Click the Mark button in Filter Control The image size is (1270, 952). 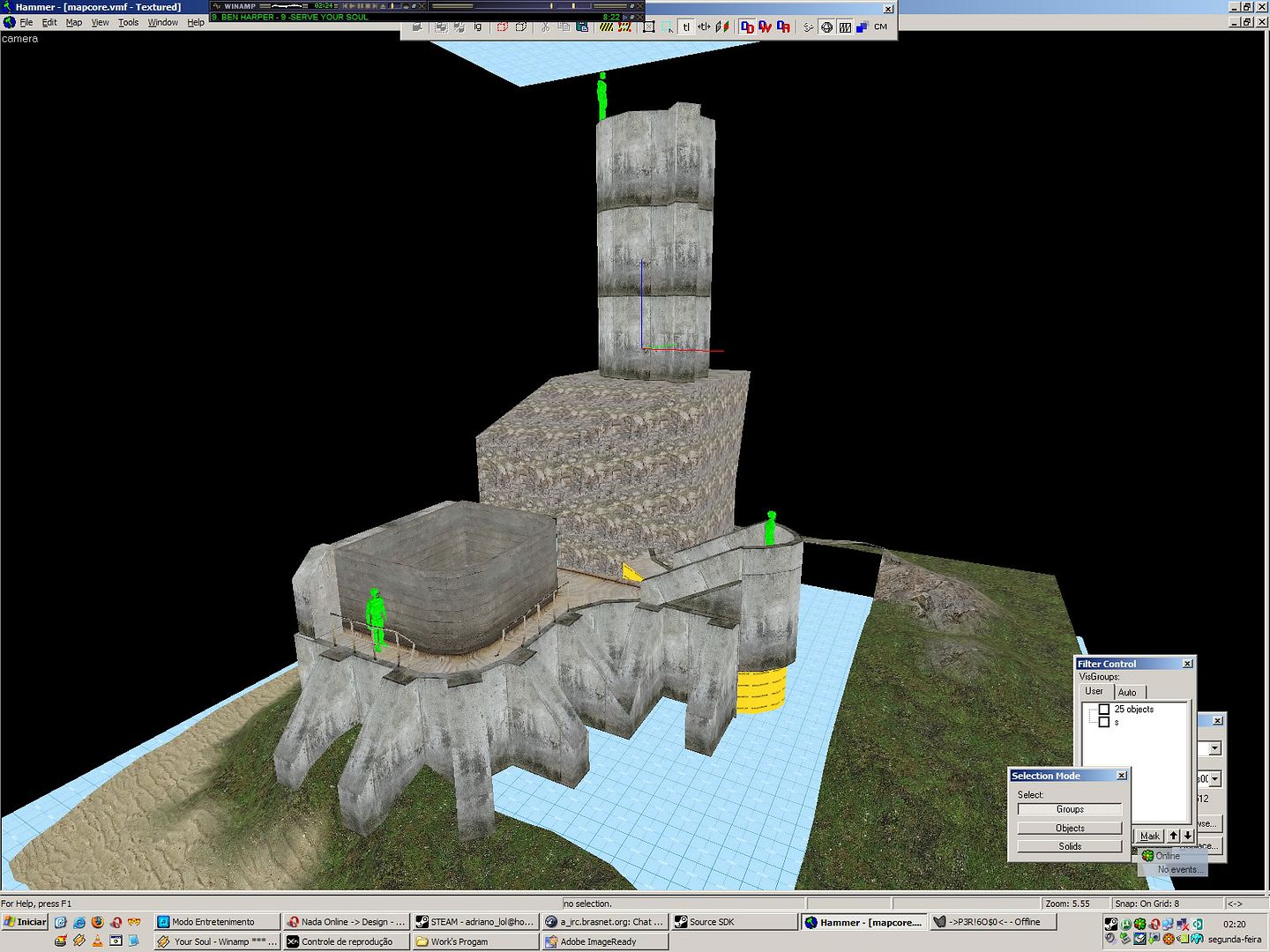coord(1149,836)
